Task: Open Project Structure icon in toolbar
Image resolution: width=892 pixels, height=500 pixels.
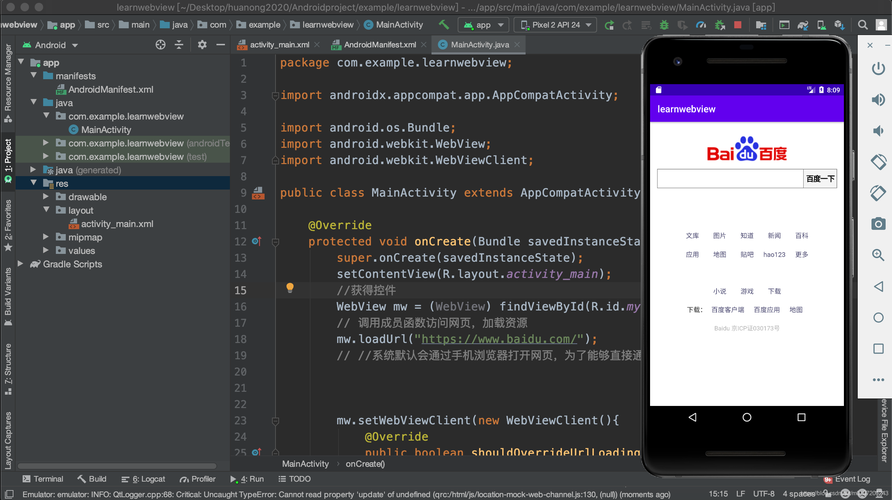Action: [x=761, y=25]
